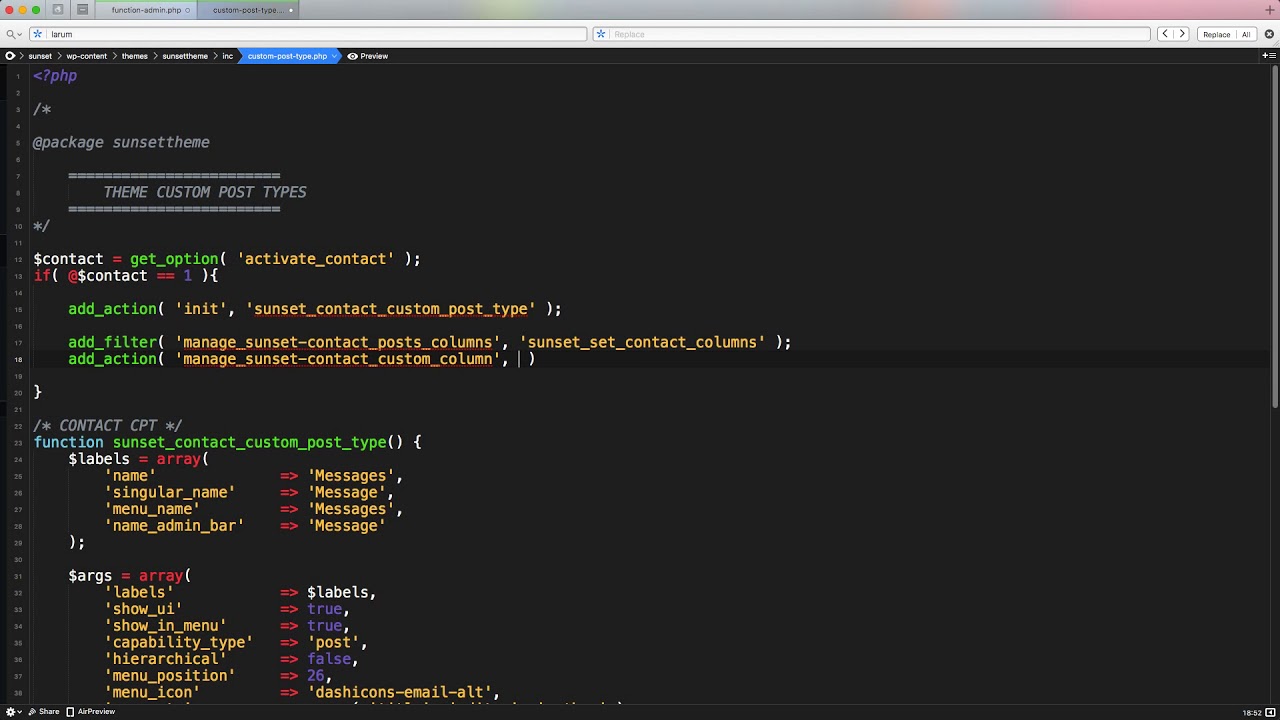
Task: Click the add split pane icon at path bar right
Action: [1269, 56]
